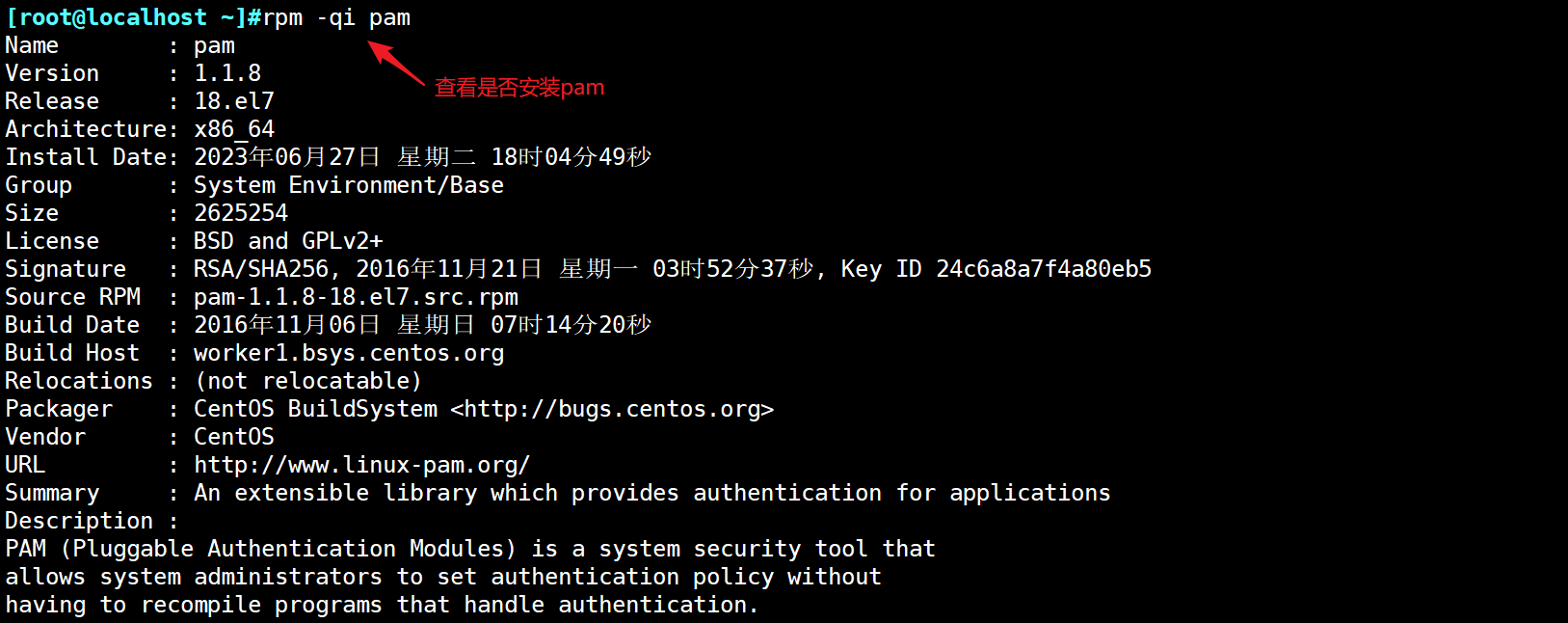Click the architecture value x86_64
This screenshot has width=1568, height=623.
tap(234, 129)
